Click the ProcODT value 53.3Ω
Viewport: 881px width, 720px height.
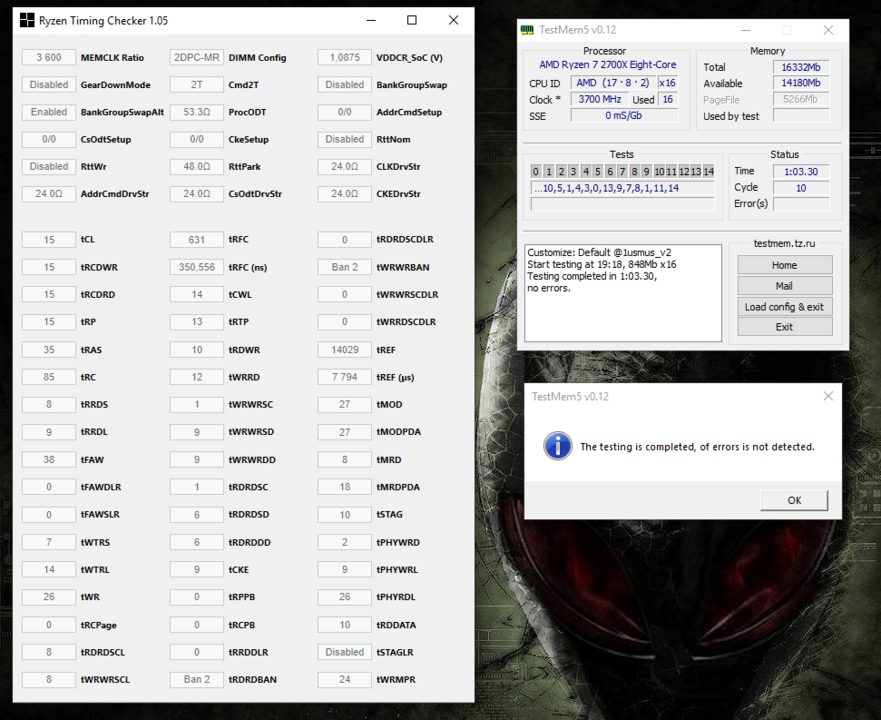[x=197, y=112]
